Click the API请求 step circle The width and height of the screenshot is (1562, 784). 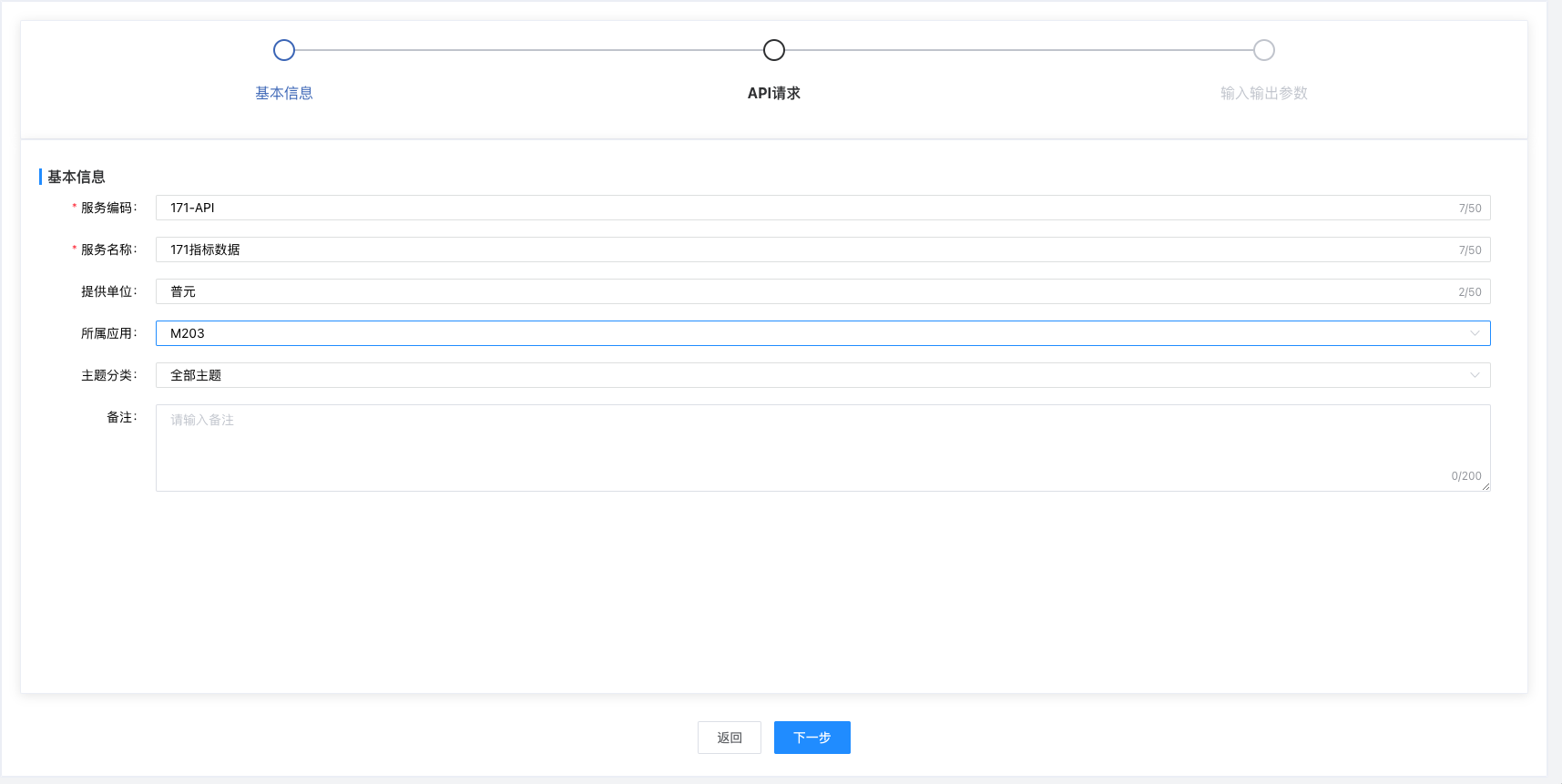(774, 50)
